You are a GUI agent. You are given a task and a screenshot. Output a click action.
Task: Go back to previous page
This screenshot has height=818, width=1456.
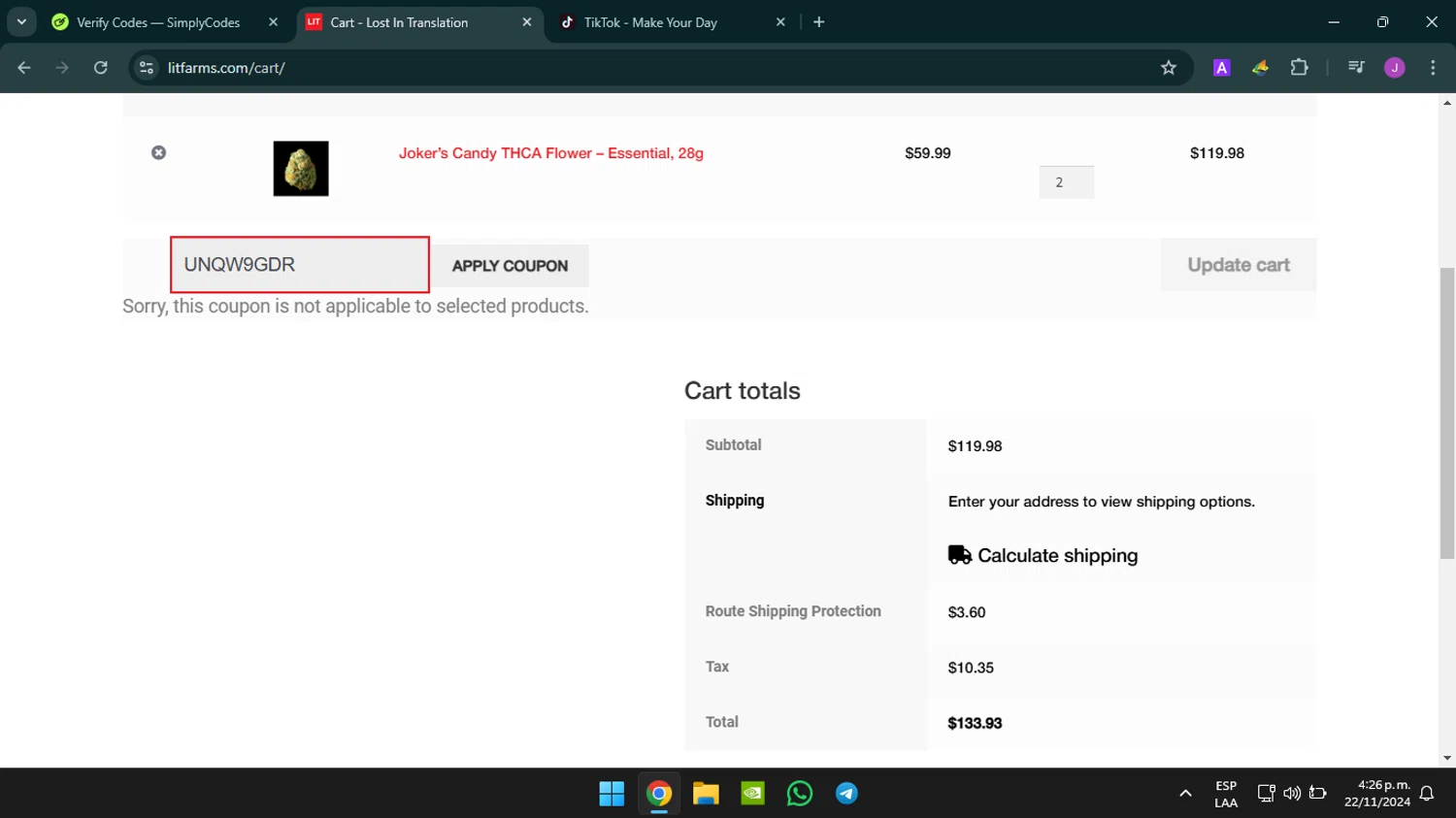pos(24,68)
